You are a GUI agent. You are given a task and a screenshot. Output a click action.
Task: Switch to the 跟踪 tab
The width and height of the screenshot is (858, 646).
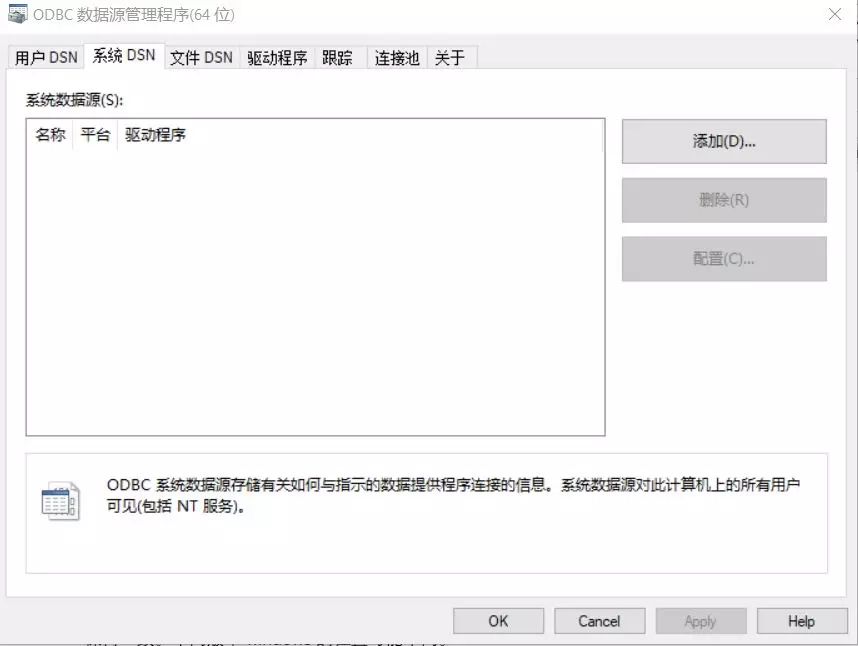338,57
